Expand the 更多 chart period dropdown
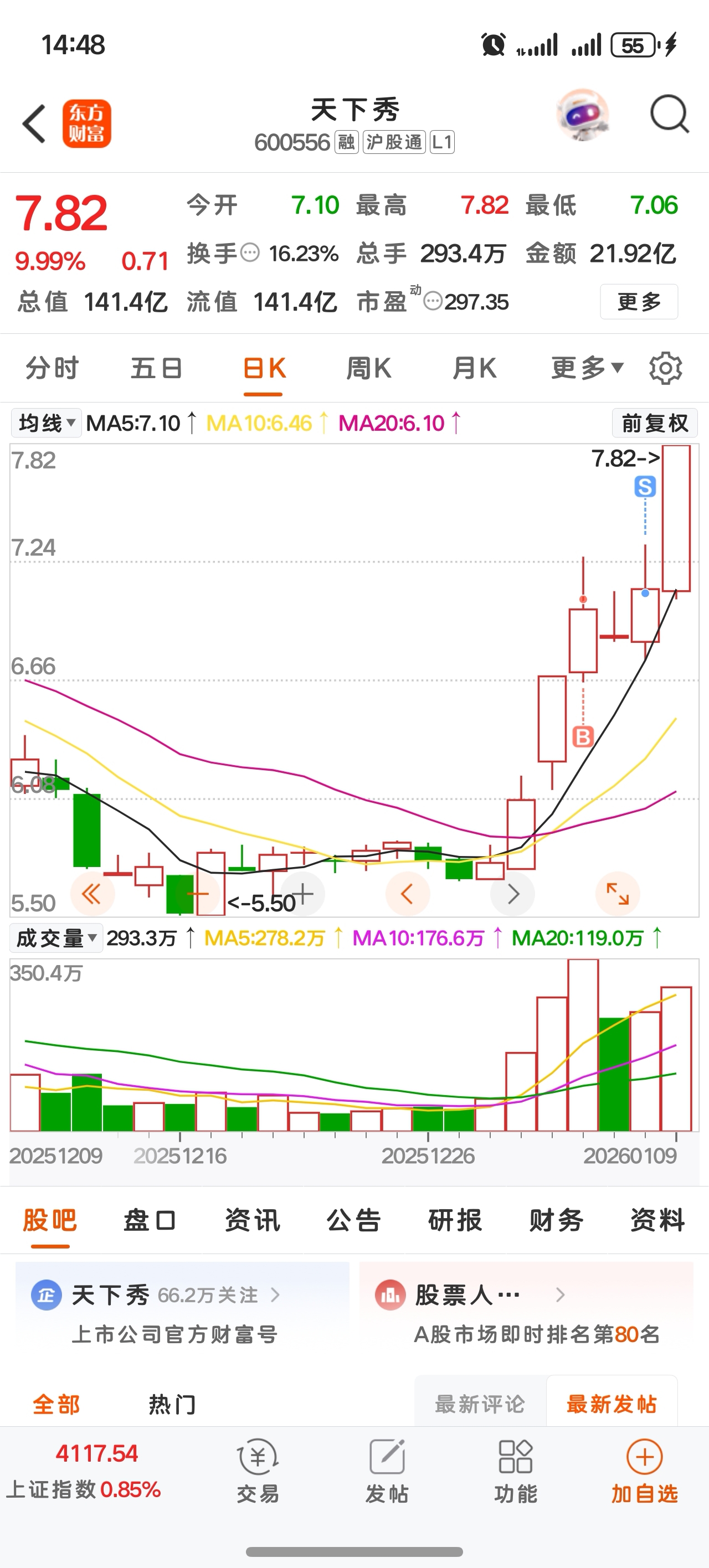Image resolution: width=709 pixels, height=1568 pixels. tap(587, 368)
